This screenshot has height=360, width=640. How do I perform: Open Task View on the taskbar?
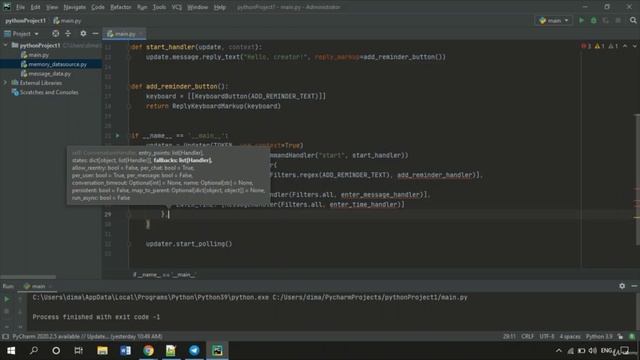(x=78, y=351)
